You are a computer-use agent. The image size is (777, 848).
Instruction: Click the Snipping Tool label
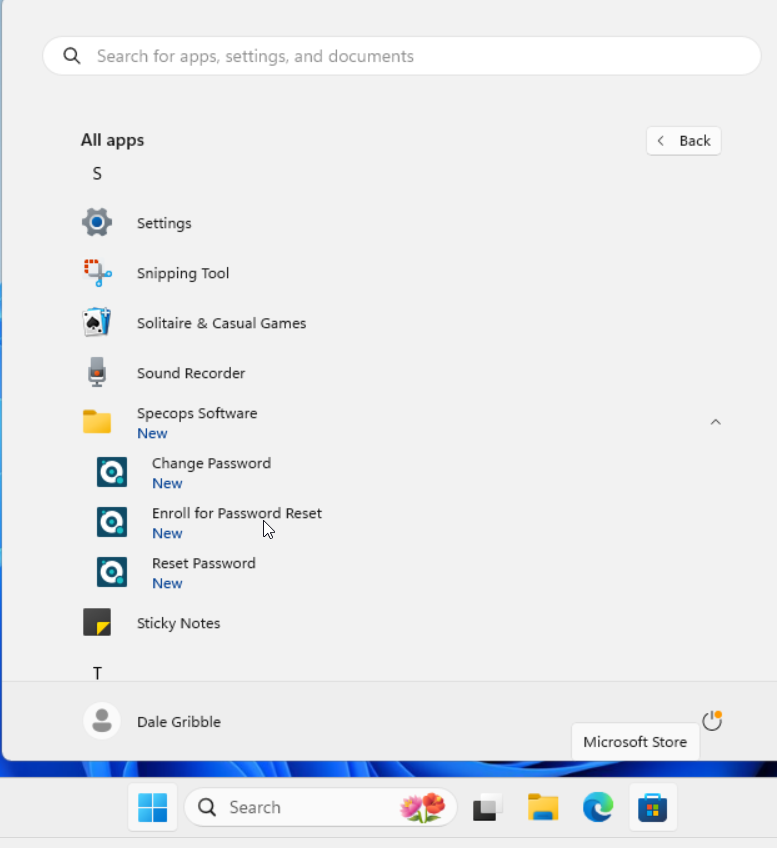pyautogui.click(x=183, y=273)
